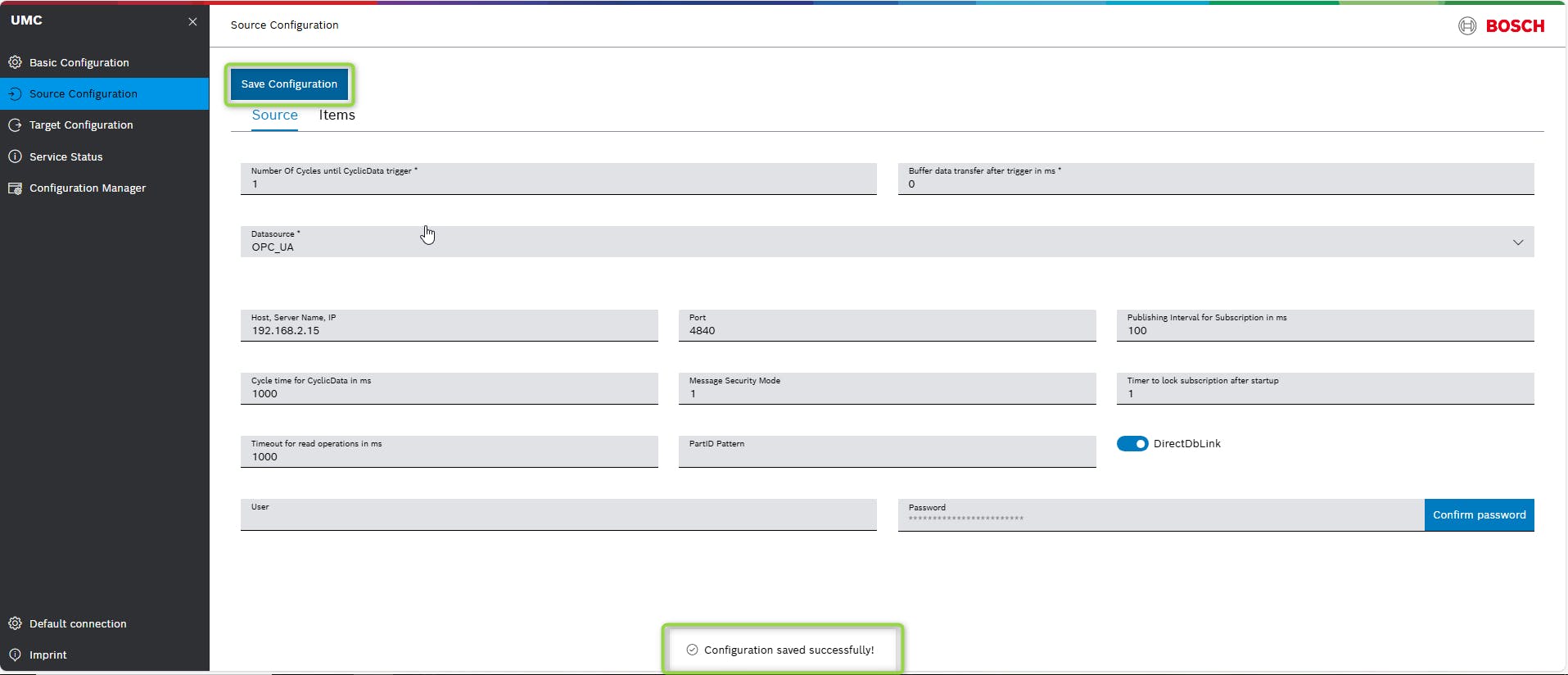Click the Bosch logo
Image resolution: width=1568 pixels, height=675 pixels.
click(1501, 26)
